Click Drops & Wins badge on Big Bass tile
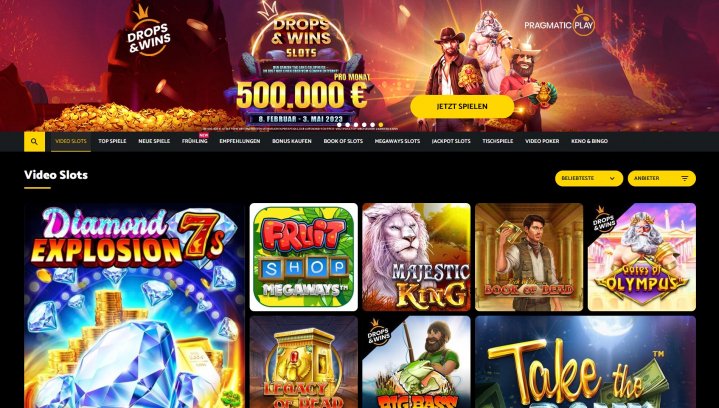719x408 pixels. point(379,333)
